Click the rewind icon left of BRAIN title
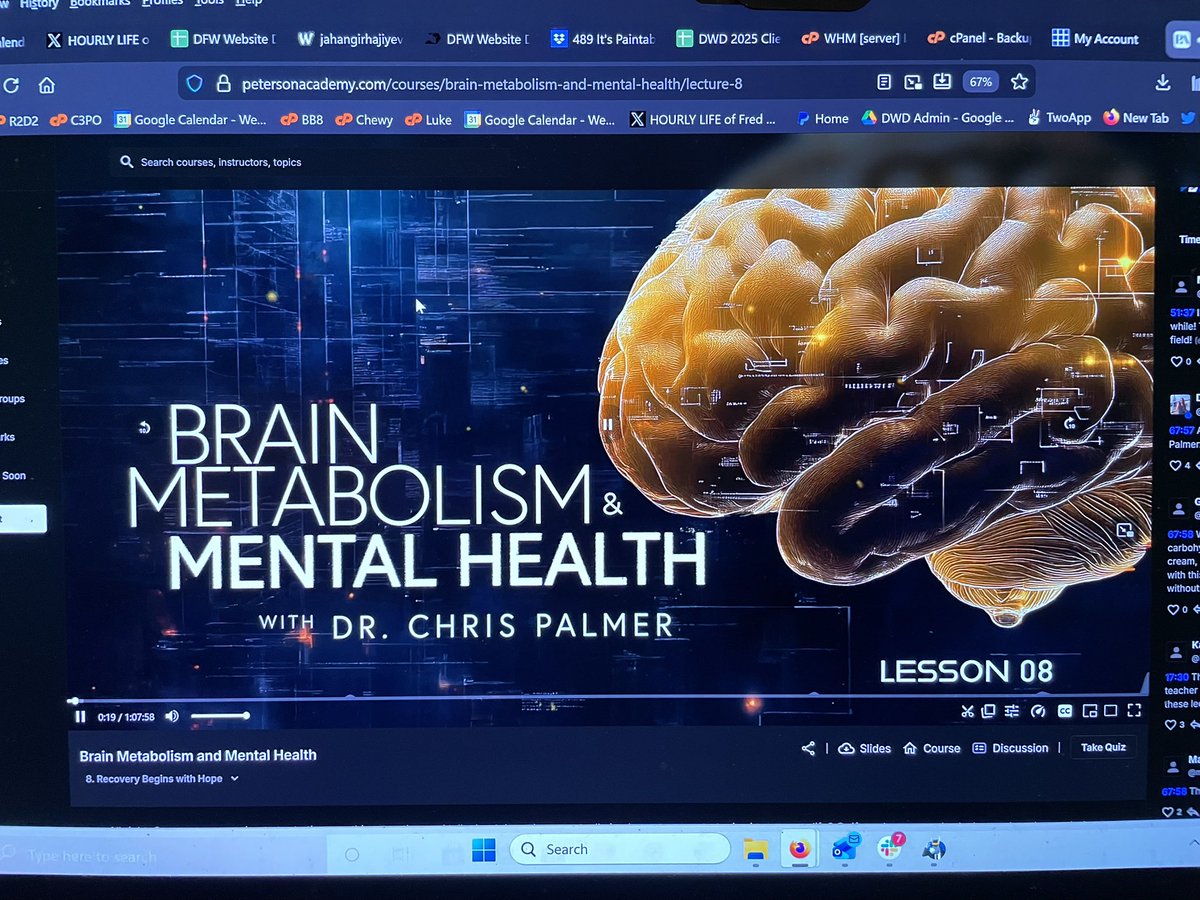The width and height of the screenshot is (1200, 900). click(x=145, y=428)
